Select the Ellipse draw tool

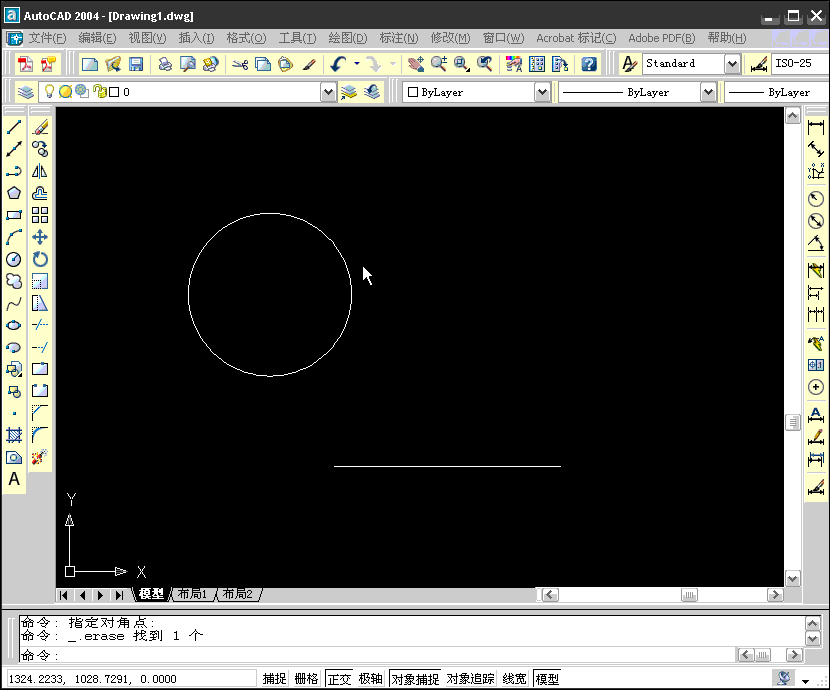click(14, 325)
